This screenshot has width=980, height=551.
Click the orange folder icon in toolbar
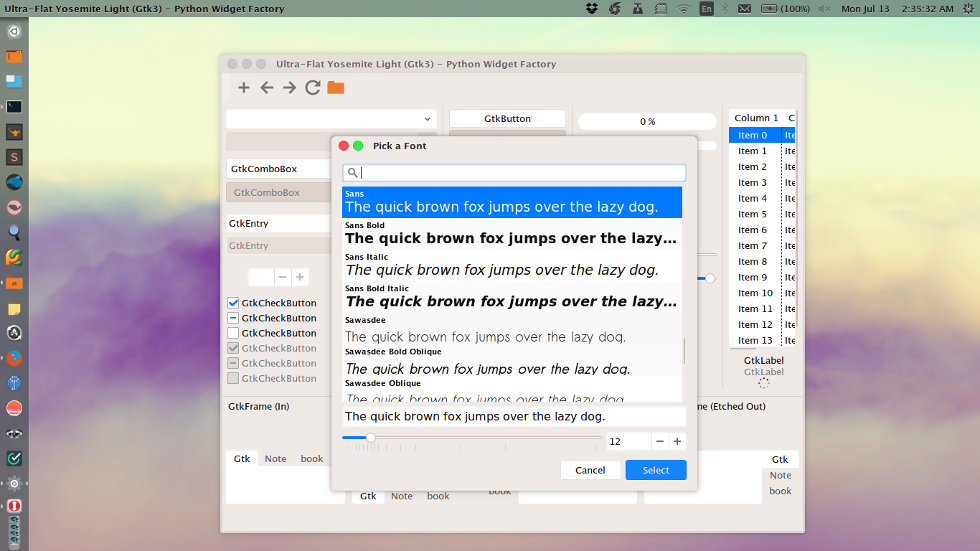tap(336, 87)
